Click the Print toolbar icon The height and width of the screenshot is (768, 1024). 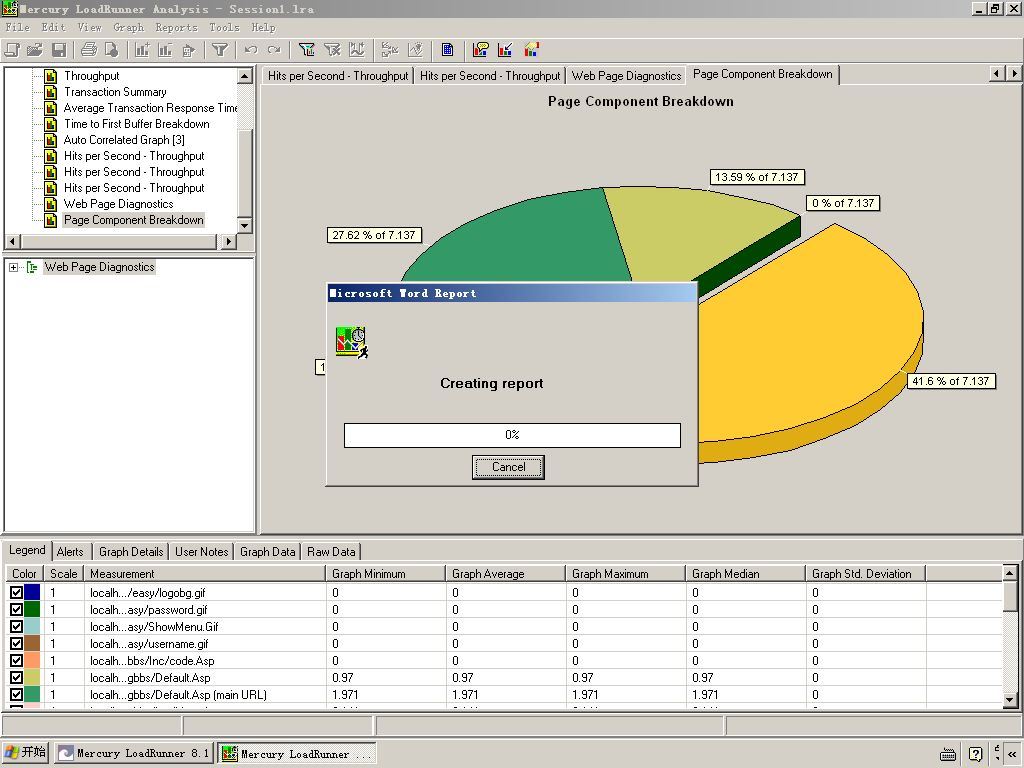(x=89, y=50)
